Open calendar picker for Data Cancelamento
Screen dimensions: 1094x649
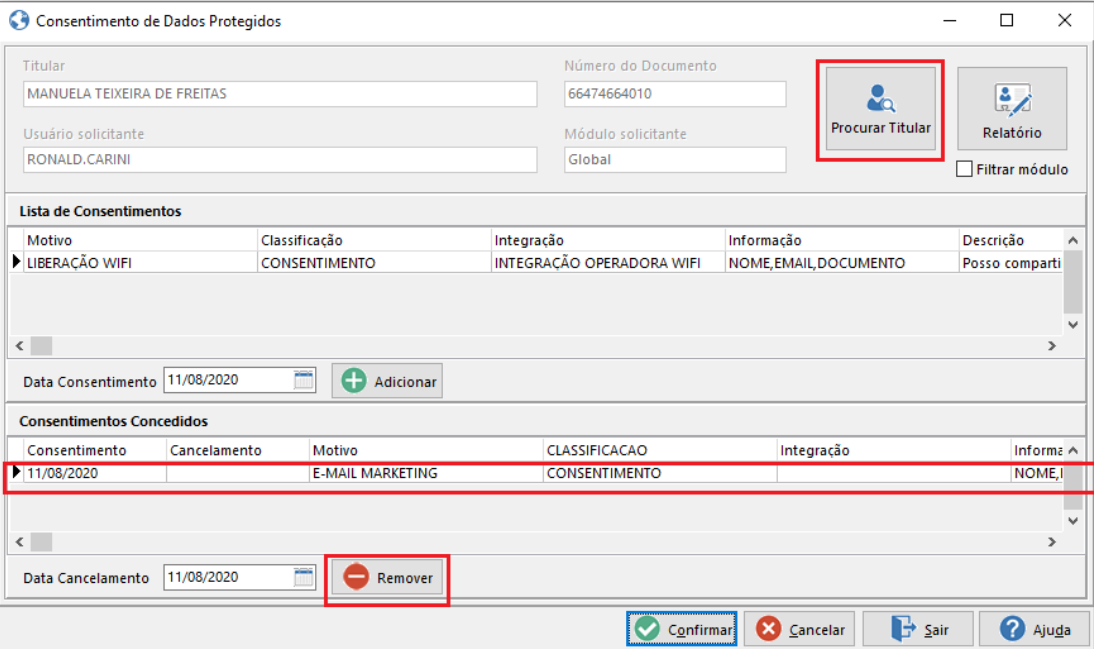coord(304,577)
